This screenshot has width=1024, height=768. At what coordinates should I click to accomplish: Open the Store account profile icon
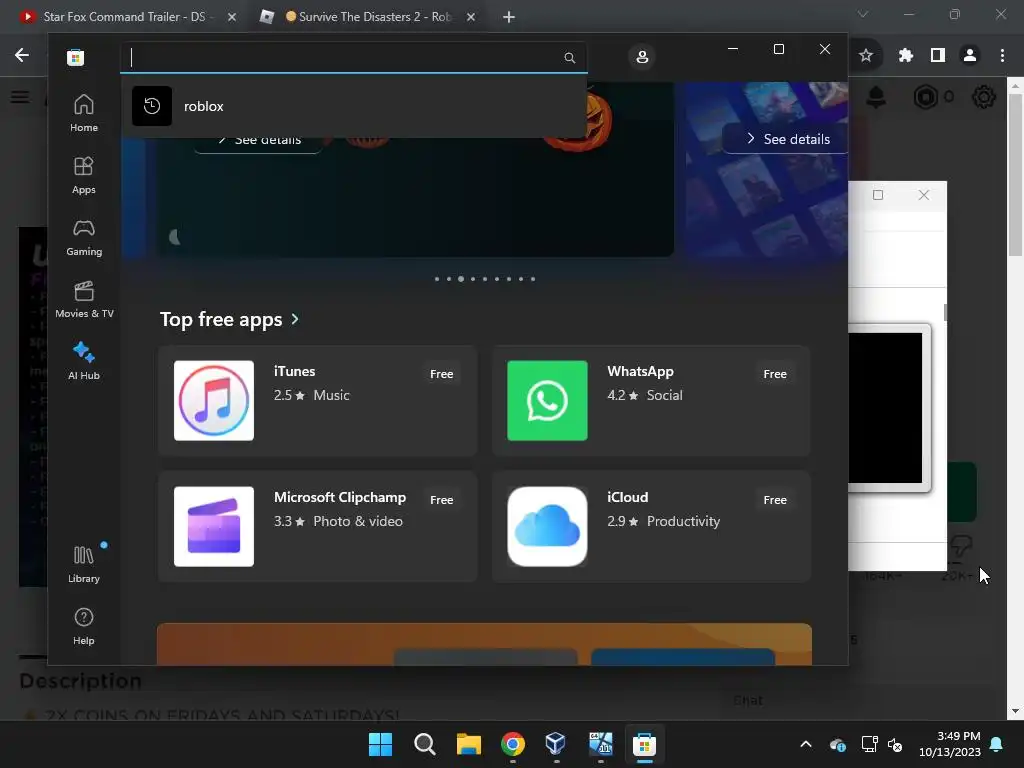coord(642,57)
